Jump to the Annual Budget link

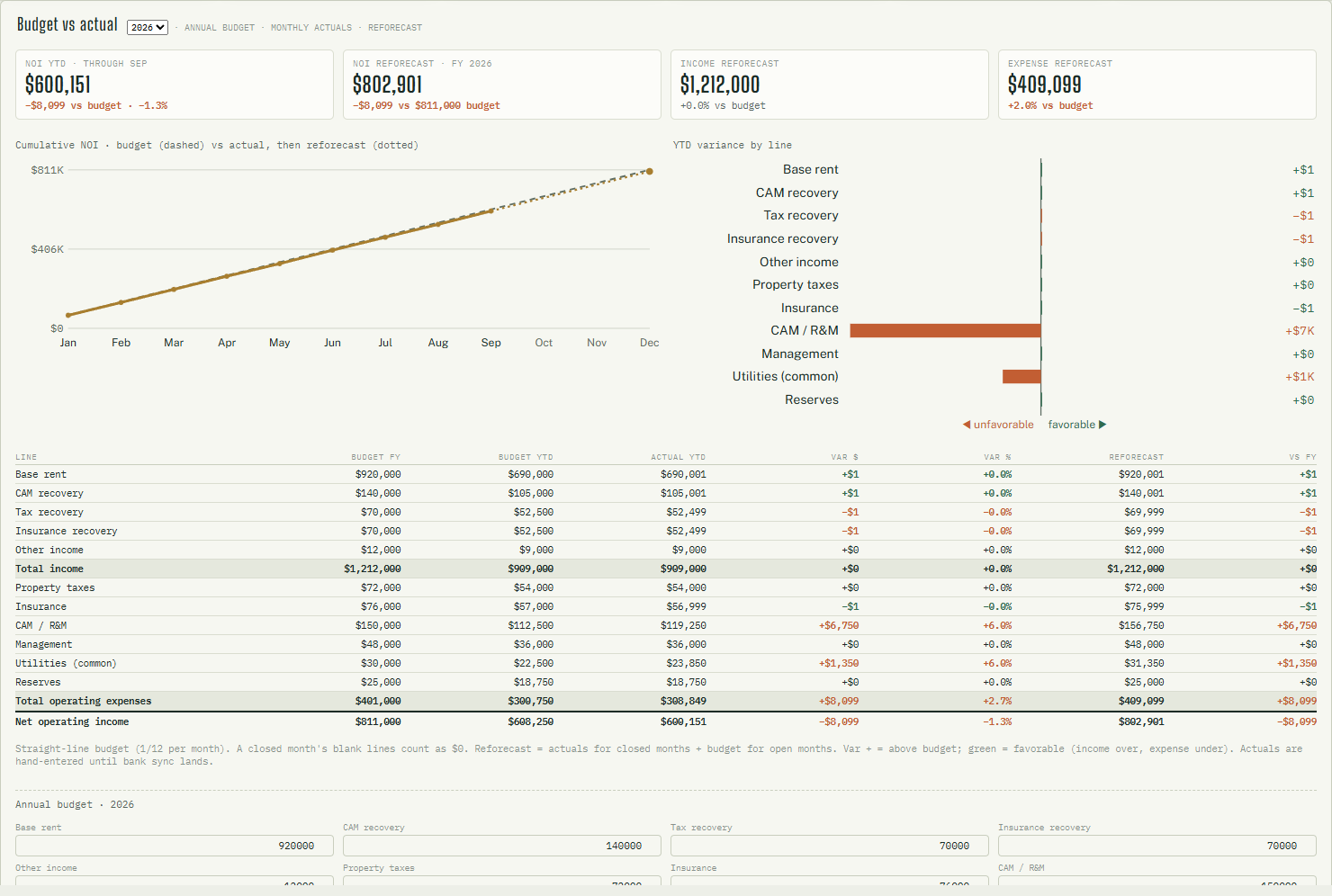[220, 28]
